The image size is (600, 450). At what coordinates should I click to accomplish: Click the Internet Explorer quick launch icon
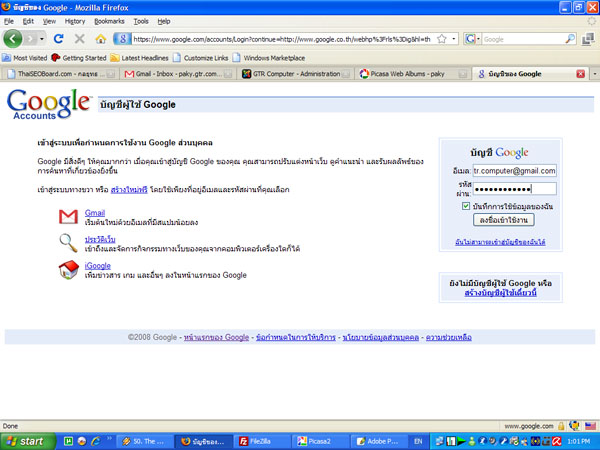pyautogui.click(x=95, y=442)
